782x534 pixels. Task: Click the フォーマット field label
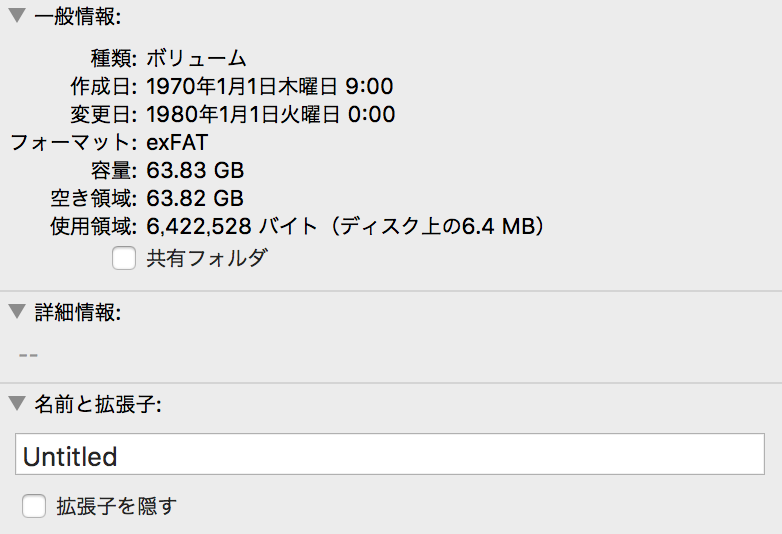click(x=73, y=143)
